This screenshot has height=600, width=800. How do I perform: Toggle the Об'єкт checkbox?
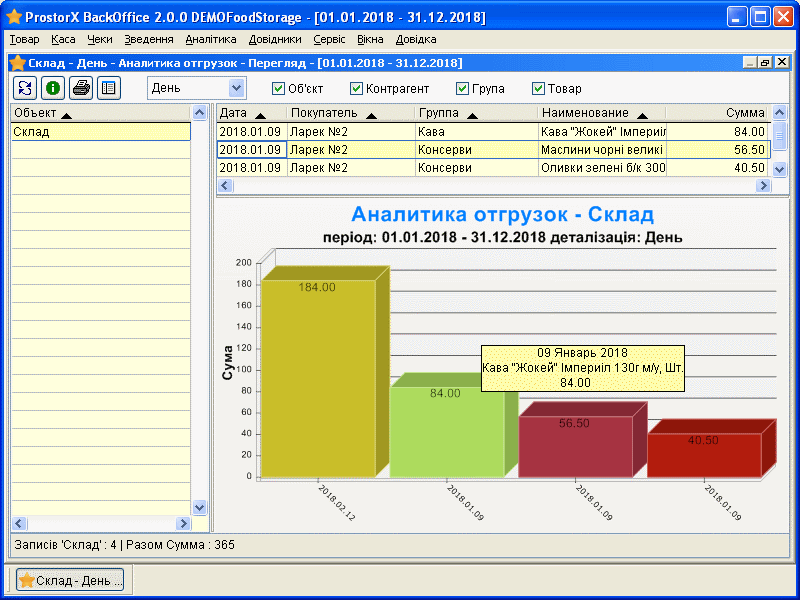279,88
